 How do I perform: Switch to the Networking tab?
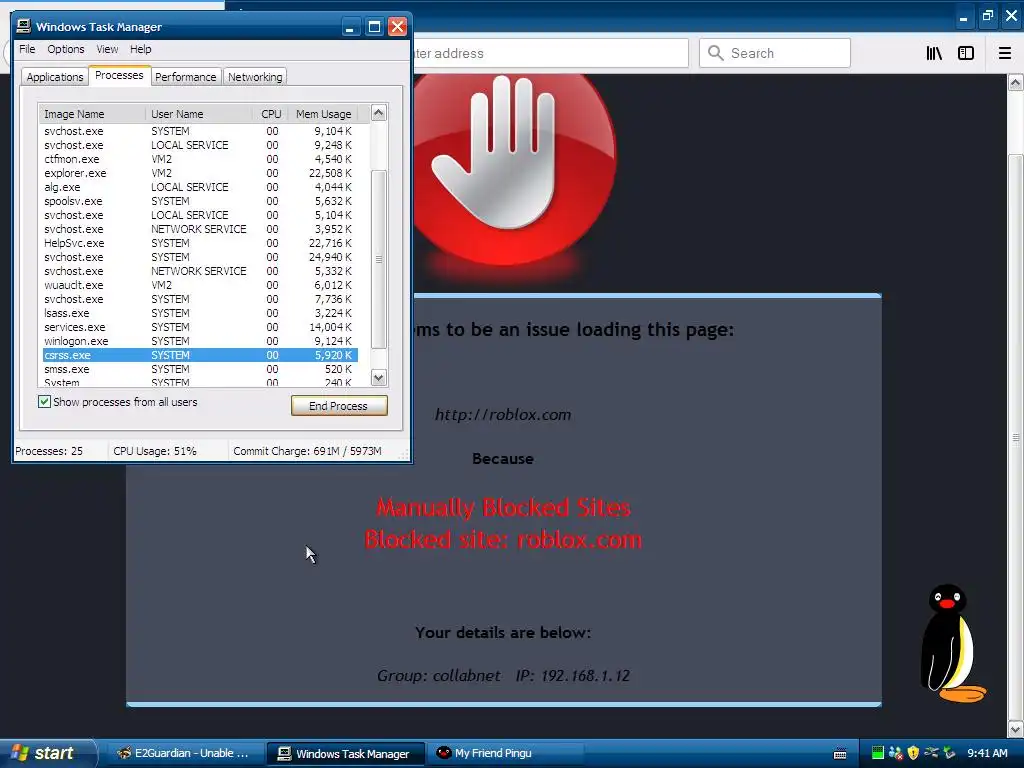tap(255, 77)
